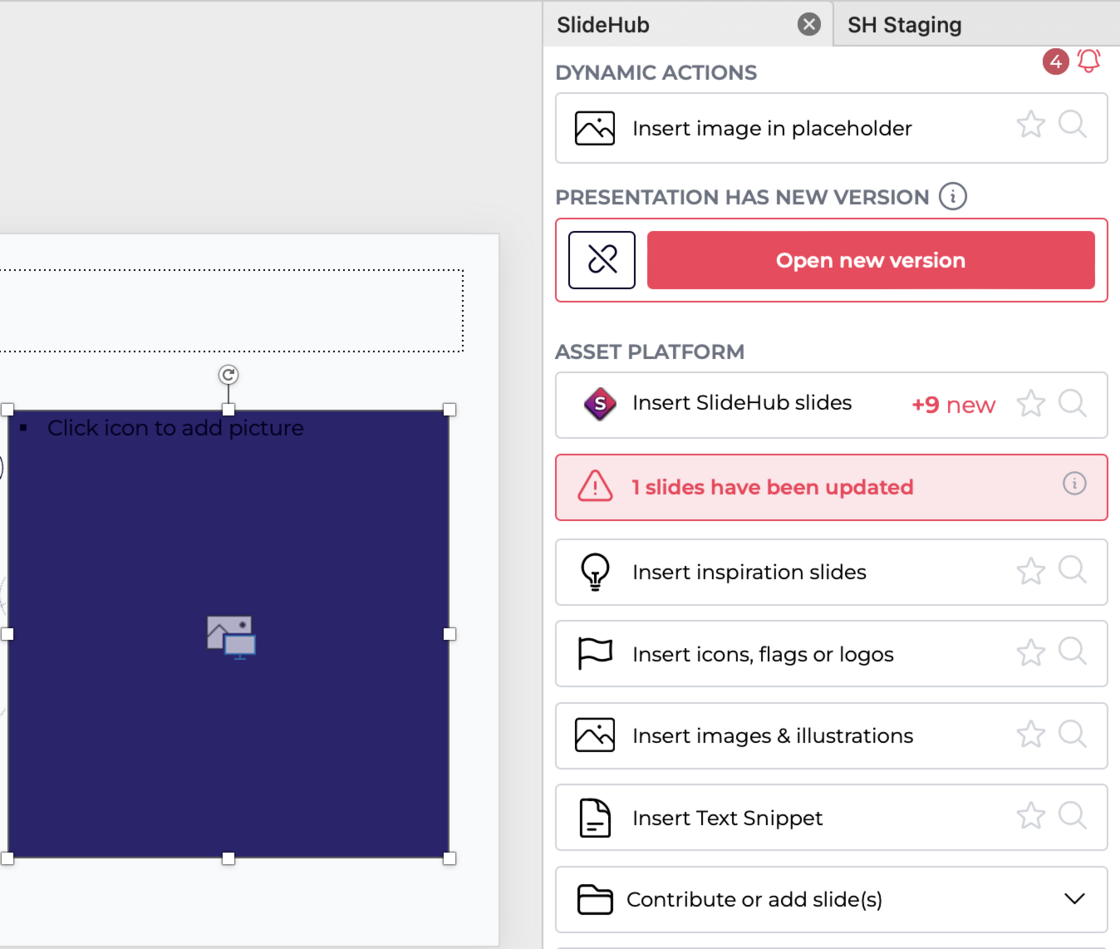Click the document icon beside Insert Text Snippet
1120x949 pixels.
[x=594, y=817]
